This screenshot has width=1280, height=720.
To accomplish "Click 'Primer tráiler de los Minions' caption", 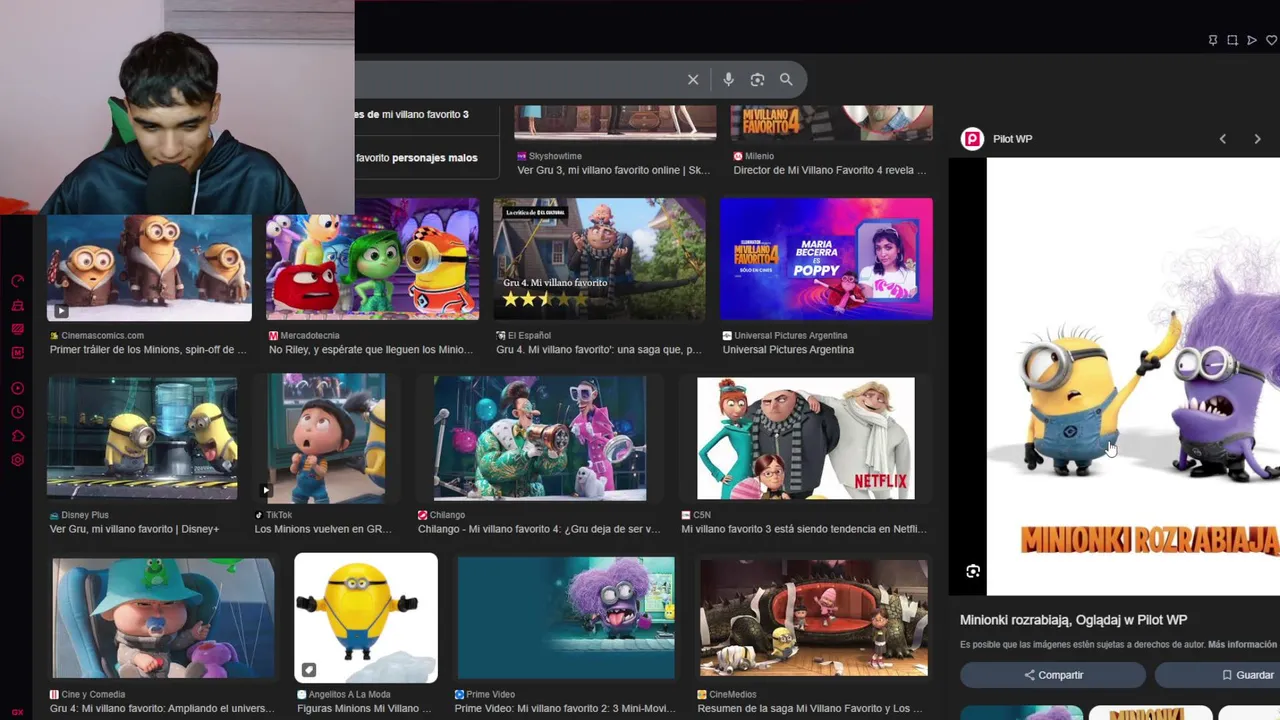I will tap(148, 350).
